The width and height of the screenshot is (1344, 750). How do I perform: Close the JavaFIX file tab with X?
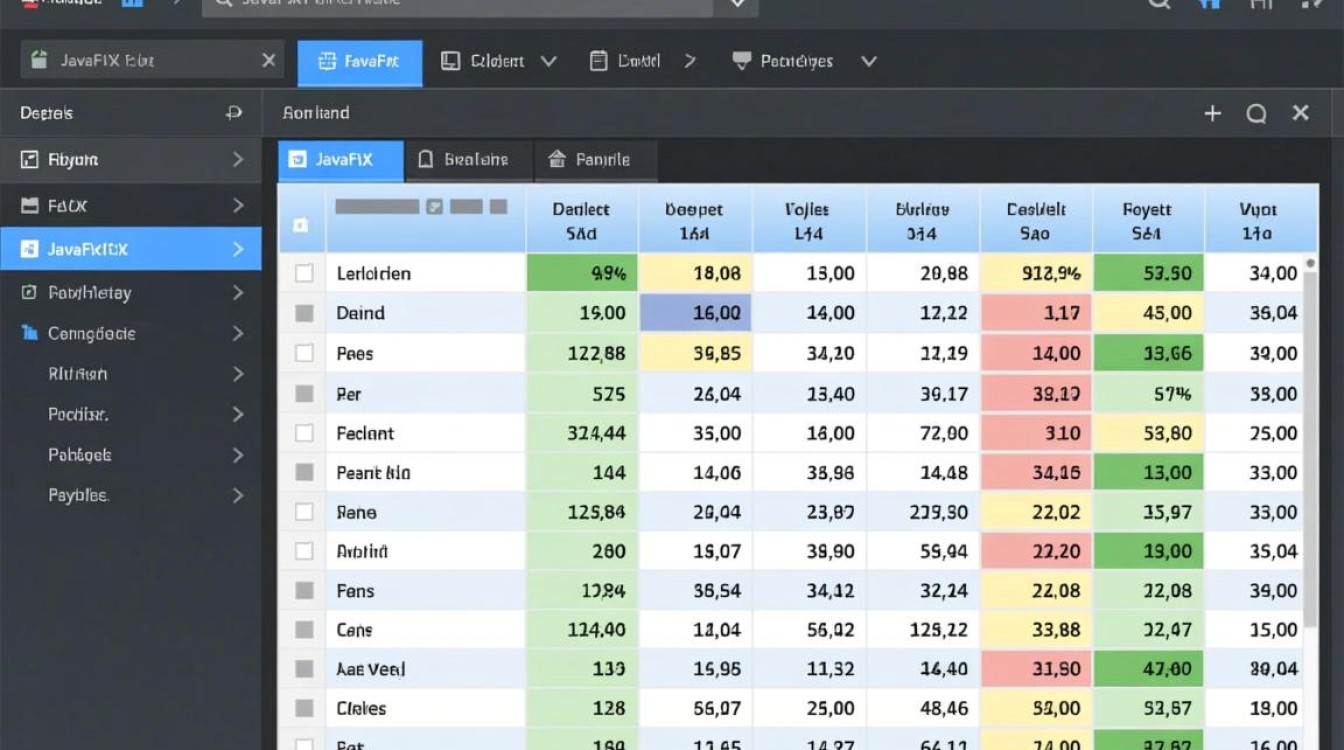[x=268, y=61]
